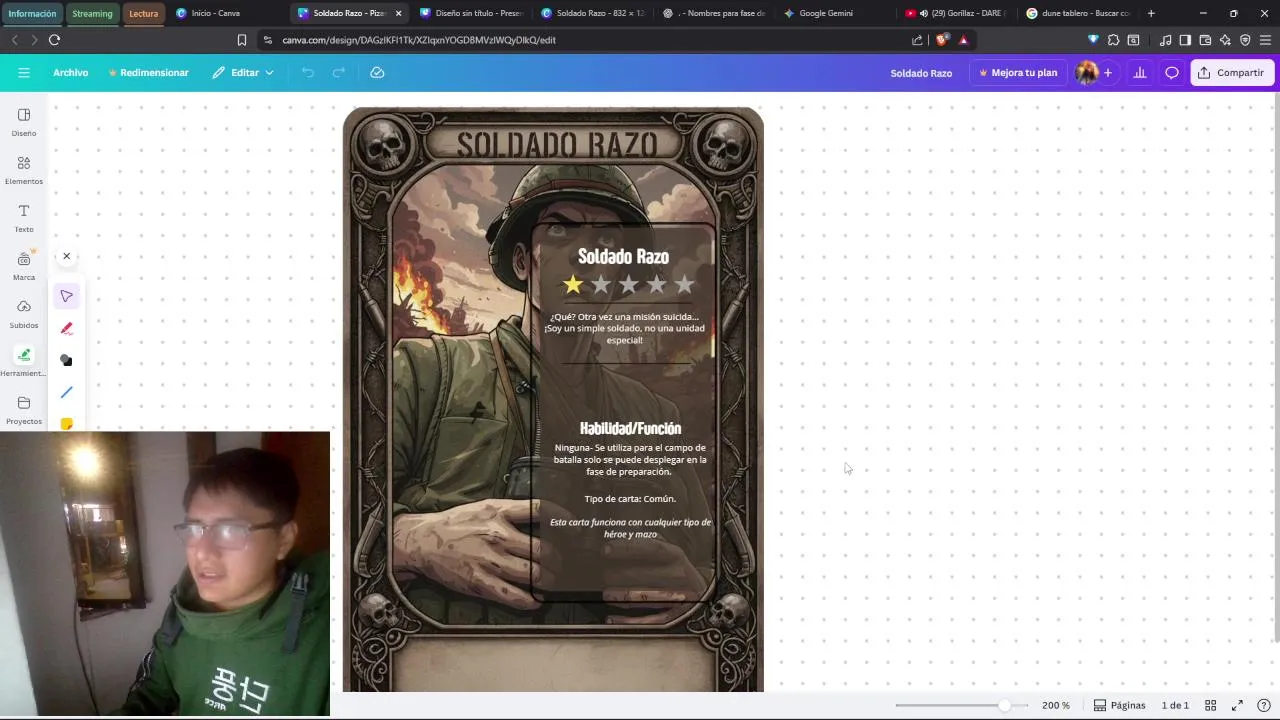This screenshot has height=720, width=1280.
Task: Enter fullscreen presentation mode
Action: pyautogui.click(x=1237, y=705)
